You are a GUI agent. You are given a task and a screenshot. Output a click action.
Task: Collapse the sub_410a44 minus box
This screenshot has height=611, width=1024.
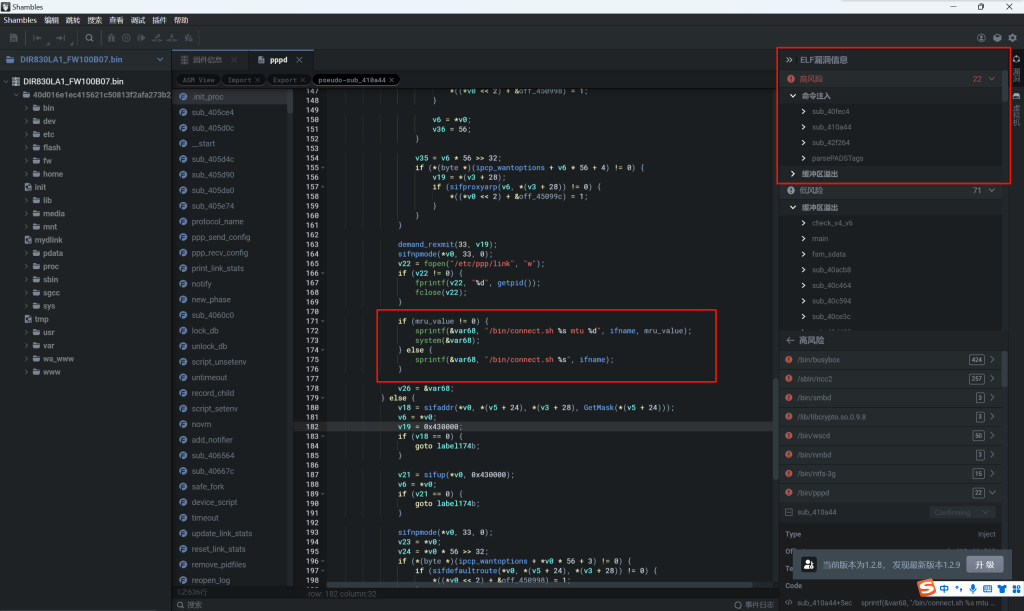[x=788, y=512]
